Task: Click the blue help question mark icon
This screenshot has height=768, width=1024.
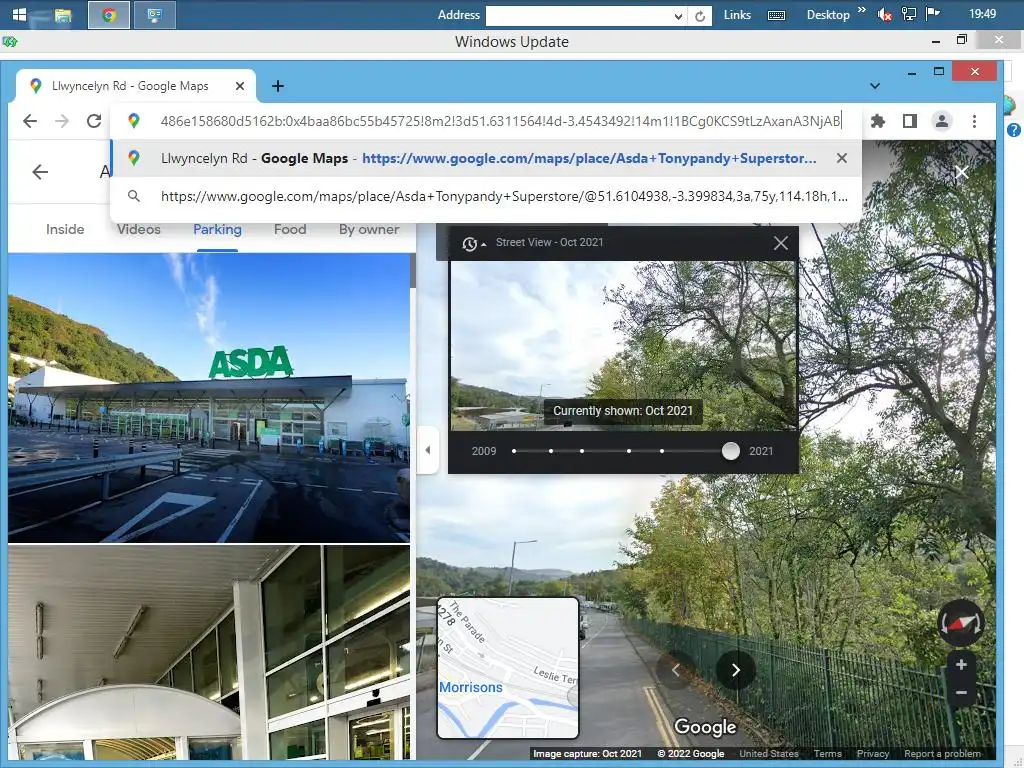Action: pyautogui.click(x=1014, y=130)
